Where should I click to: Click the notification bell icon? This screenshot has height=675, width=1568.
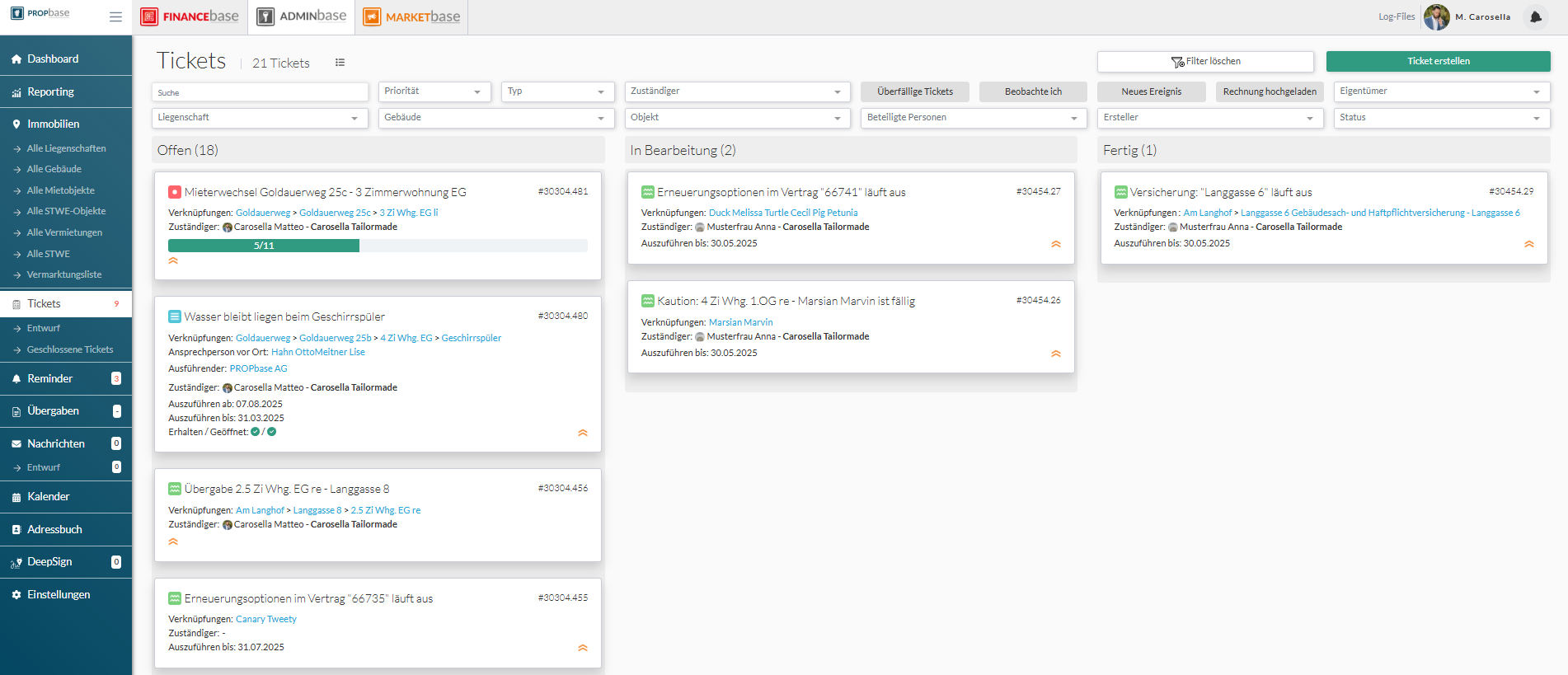coord(1535,16)
